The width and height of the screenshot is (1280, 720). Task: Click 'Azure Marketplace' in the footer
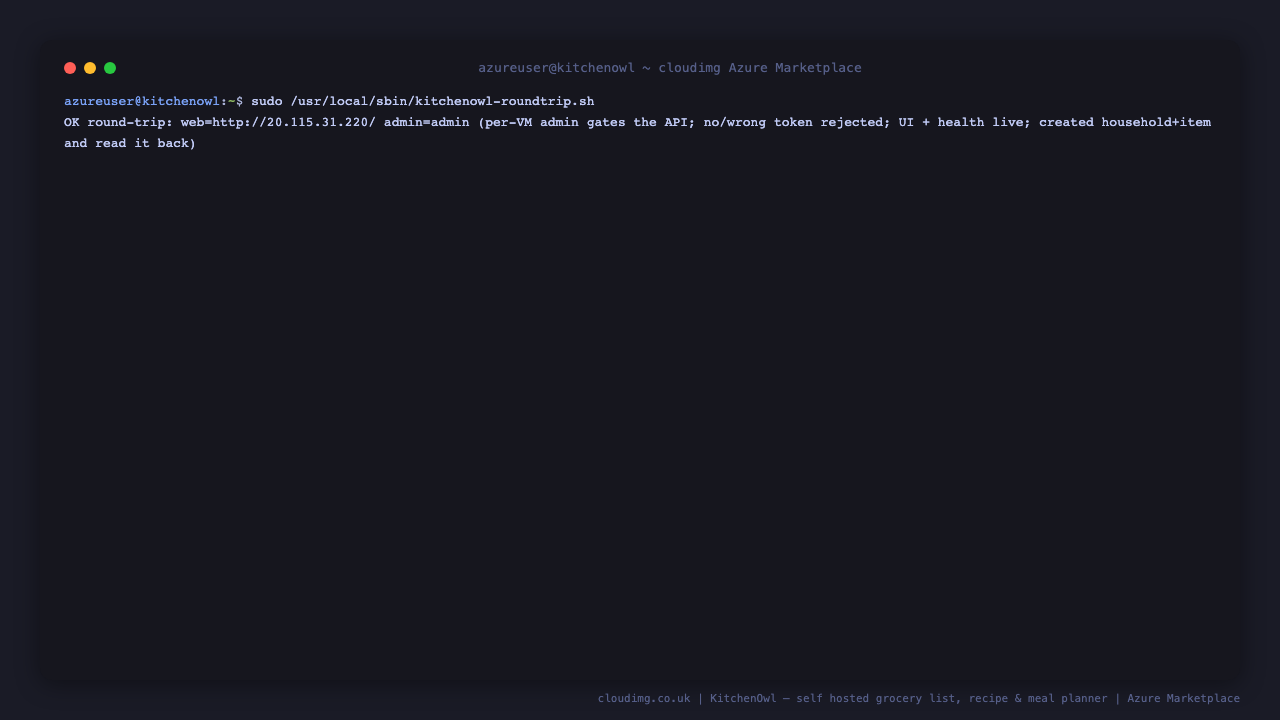[x=1184, y=698]
